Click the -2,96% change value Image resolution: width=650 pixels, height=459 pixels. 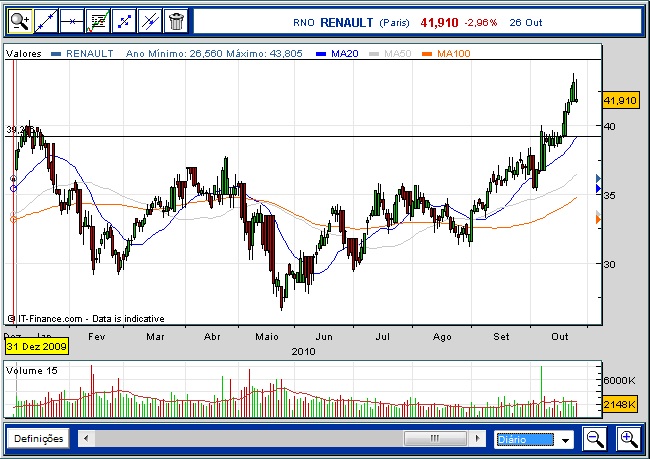480,22
